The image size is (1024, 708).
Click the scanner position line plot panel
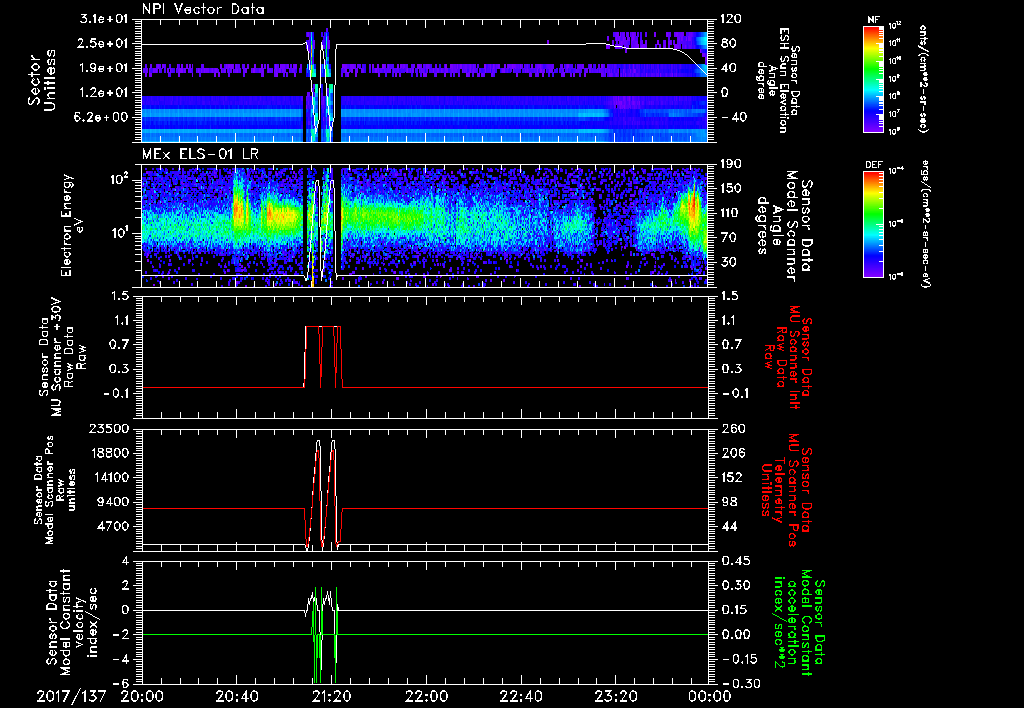pos(424,489)
